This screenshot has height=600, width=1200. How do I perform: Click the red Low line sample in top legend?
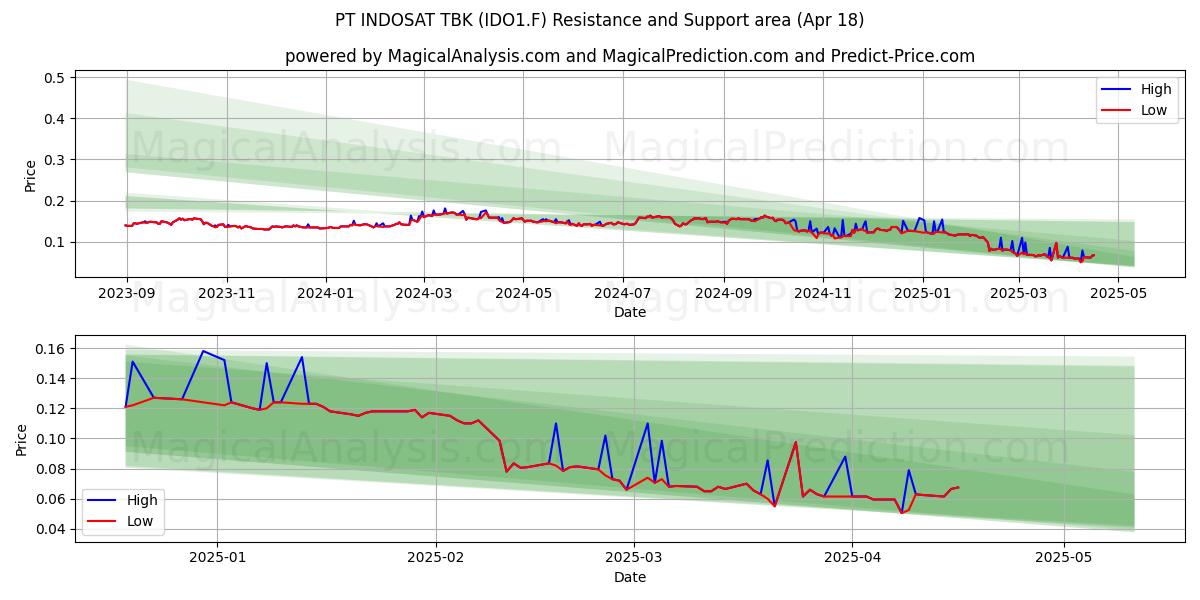[x=1117, y=111]
